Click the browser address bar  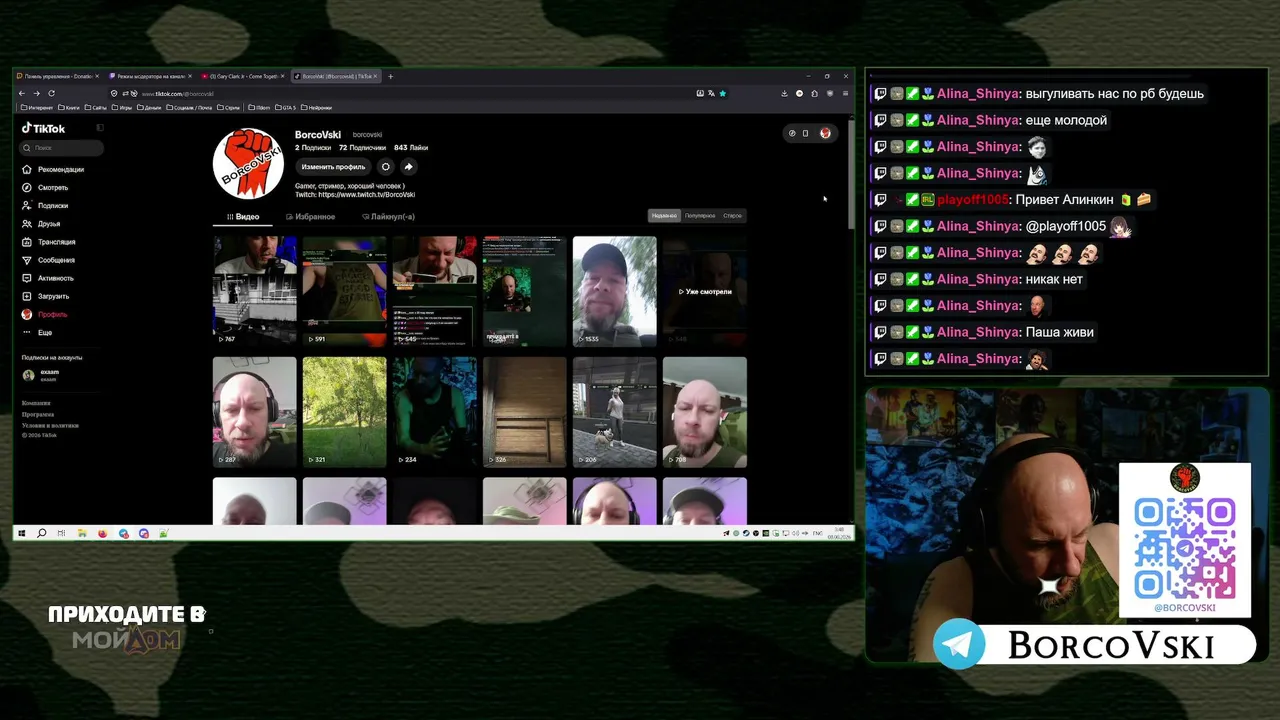point(420,93)
